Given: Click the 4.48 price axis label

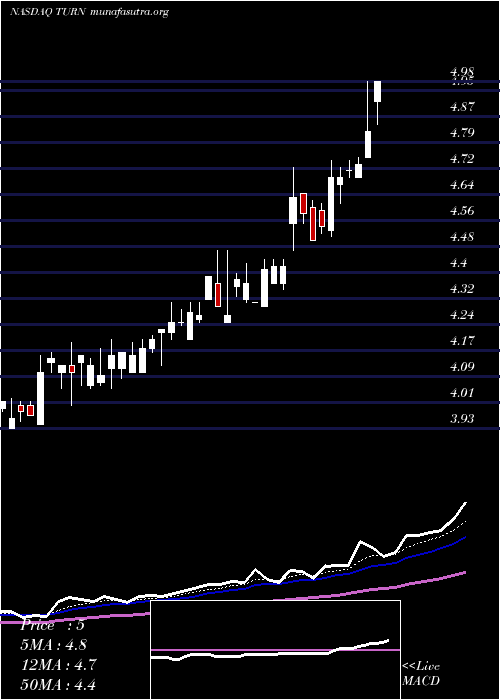Looking at the screenshot, I should pos(461,237).
